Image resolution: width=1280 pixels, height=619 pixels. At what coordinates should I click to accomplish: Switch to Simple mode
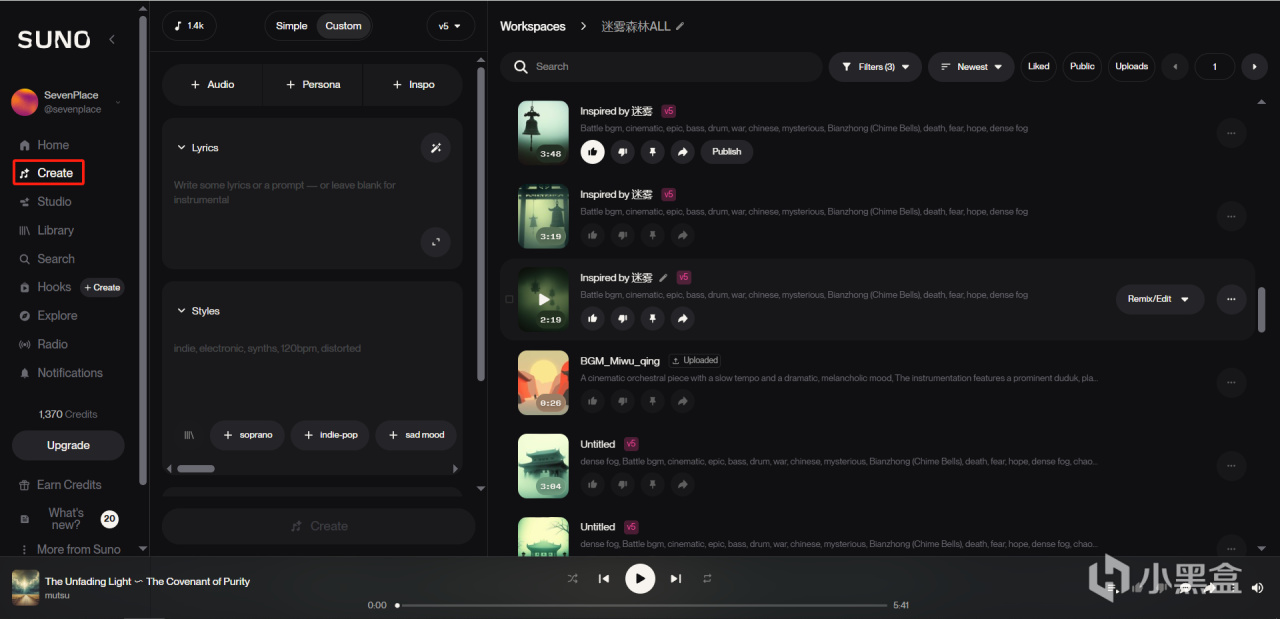(292, 26)
